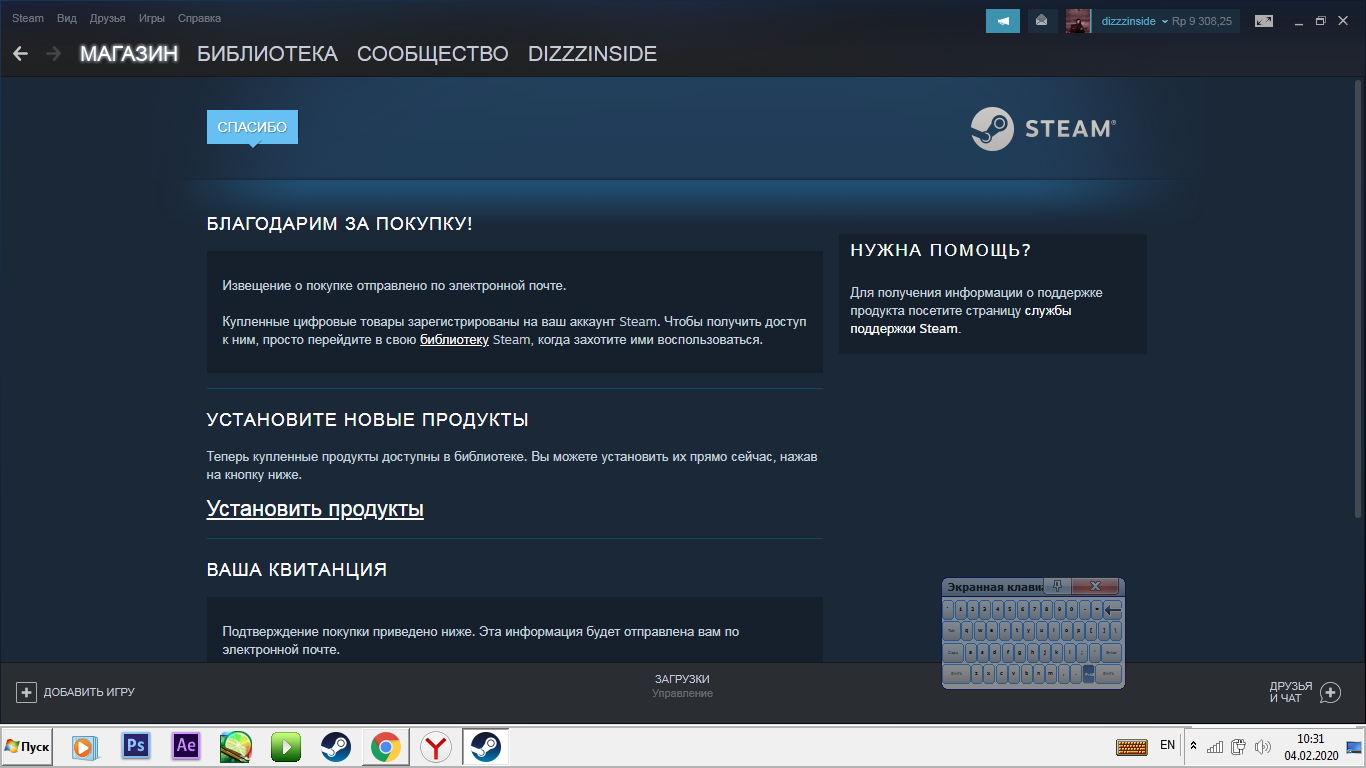1366x768 pixels.
Task: Click ДОБАВИТЬ ИГРУ label
Action: (89, 692)
